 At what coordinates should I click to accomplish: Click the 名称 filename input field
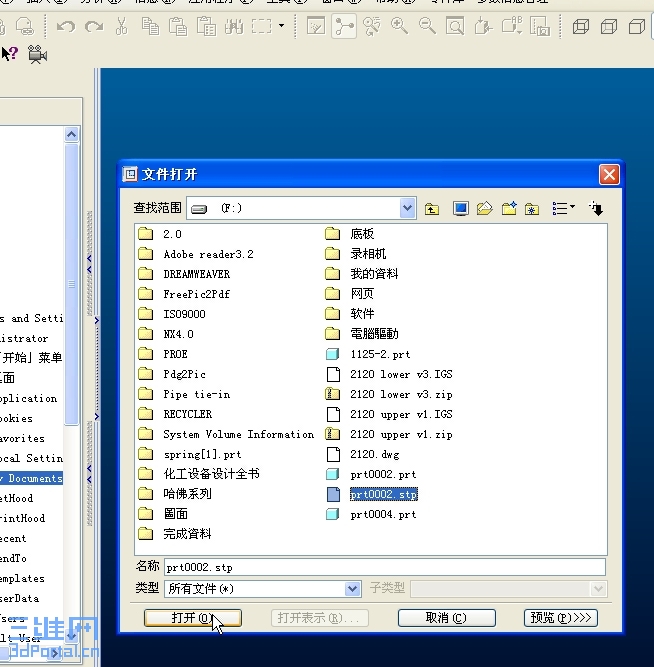(x=385, y=567)
